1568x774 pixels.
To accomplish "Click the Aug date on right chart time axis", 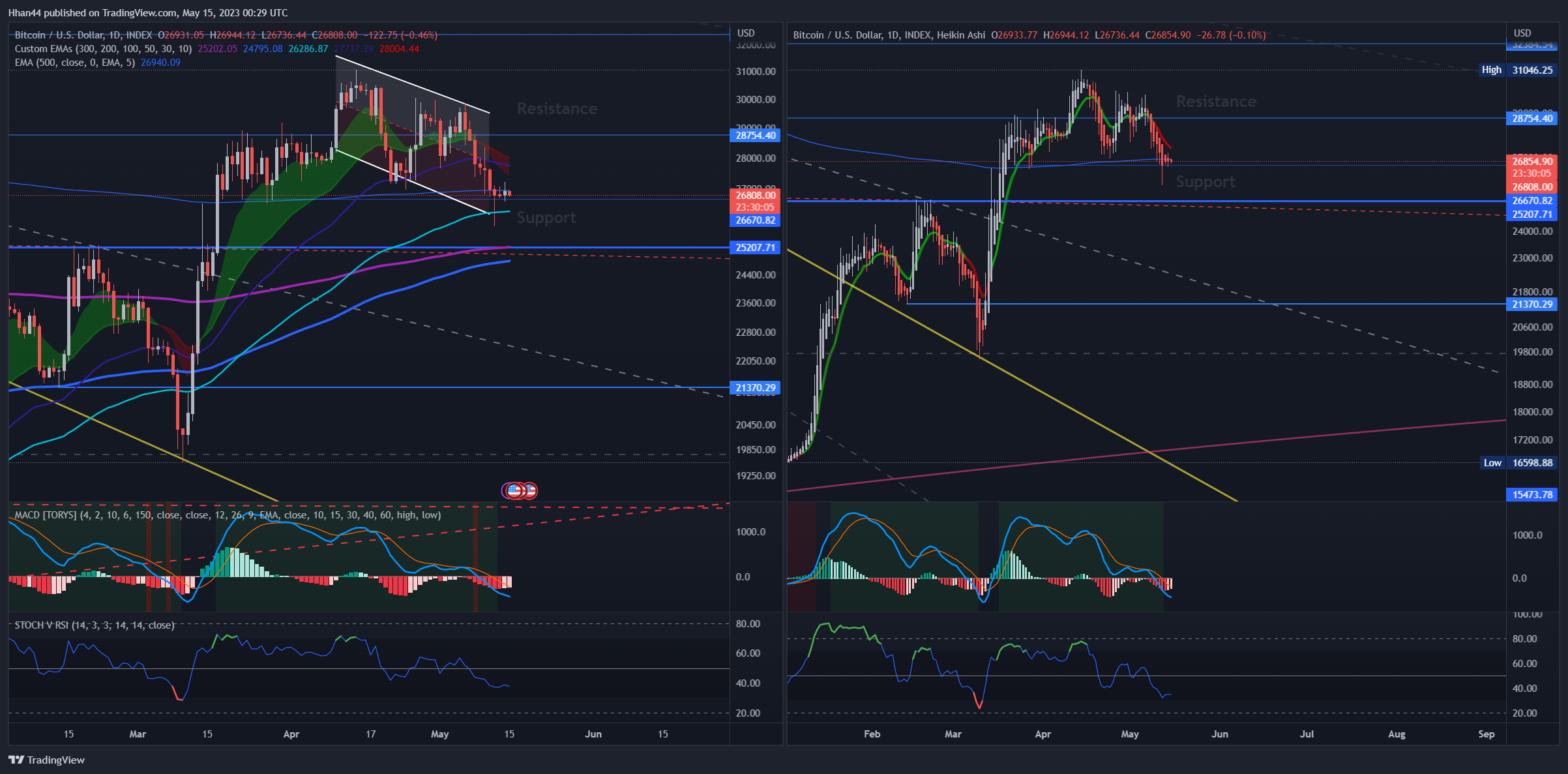I will (1397, 734).
